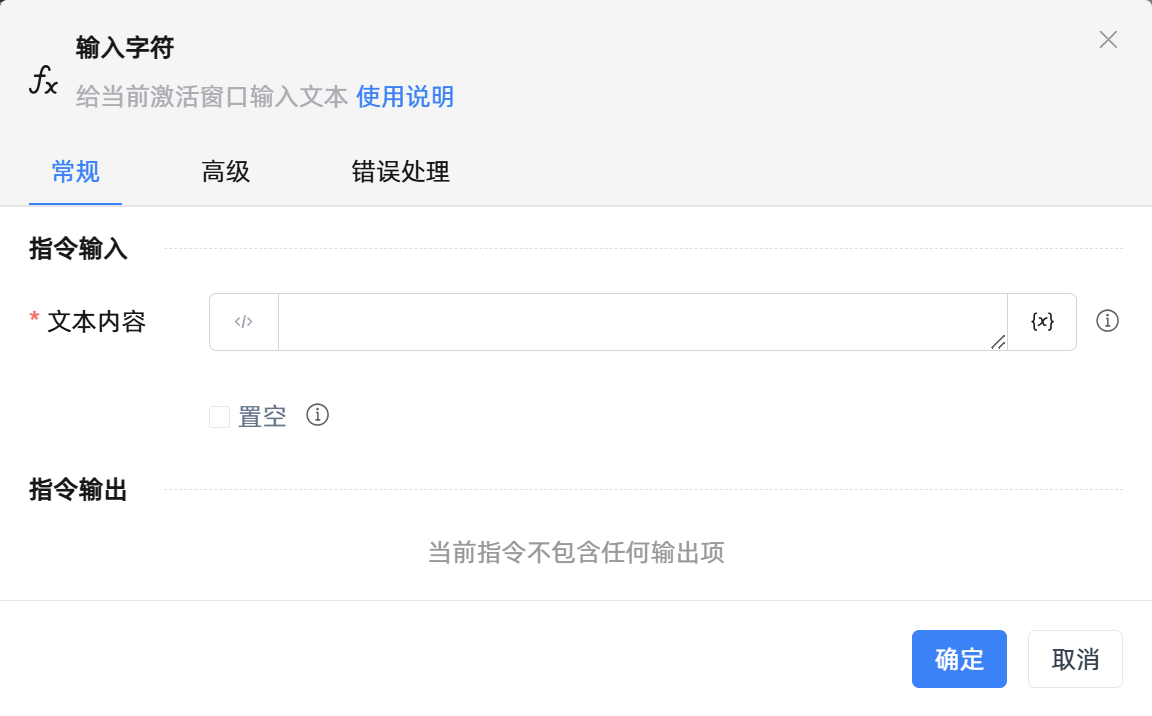View the tooltip icon beside 置空

pyautogui.click(x=317, y=414)
